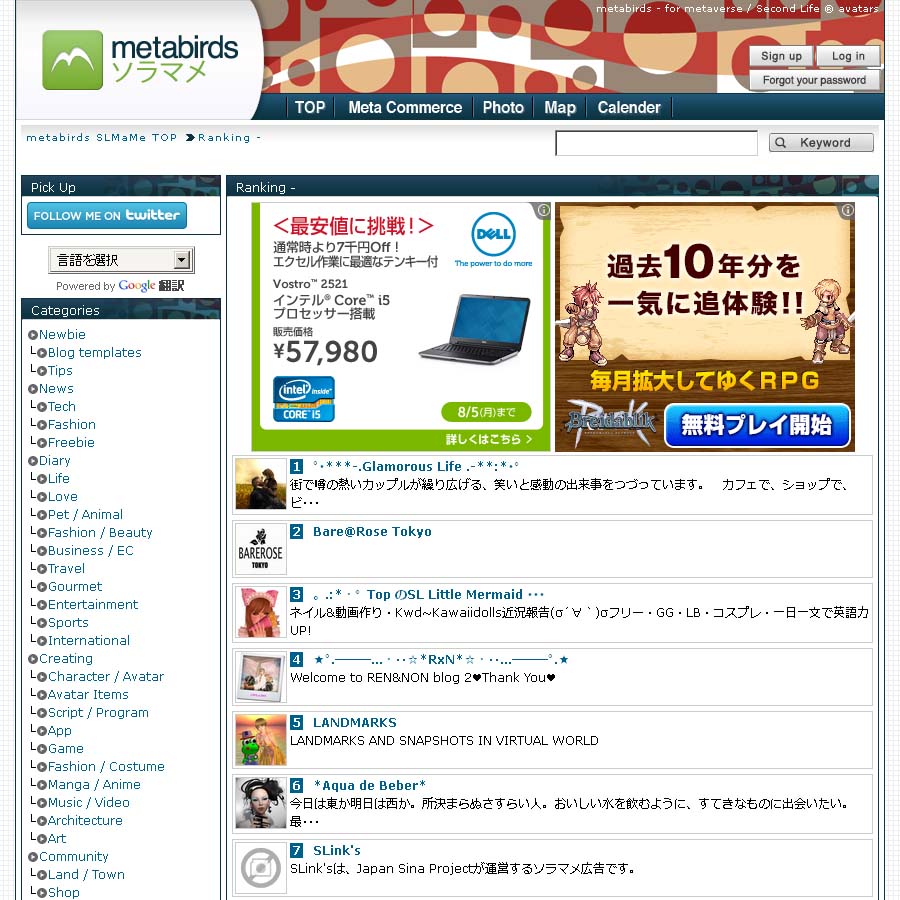Select the Freebie category
Image resolution: width=900 pixels, height=900 pixels.
tap(71, 443)
